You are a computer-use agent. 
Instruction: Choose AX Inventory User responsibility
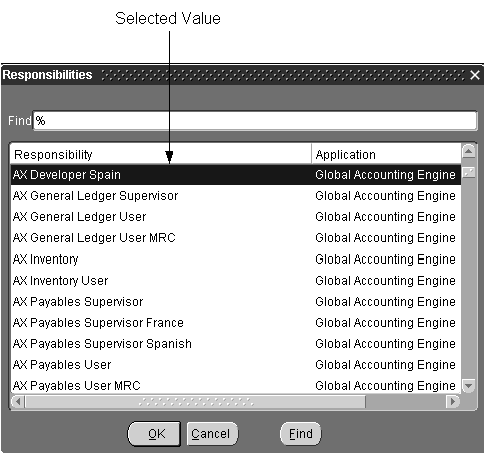tap(236, 281)
